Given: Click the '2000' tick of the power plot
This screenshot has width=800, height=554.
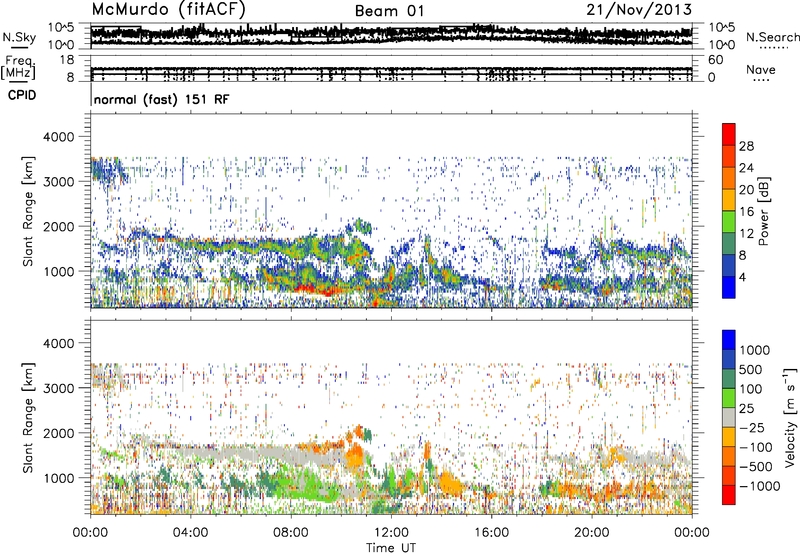Looking at the screenshot, I should (x=59, y=226).
